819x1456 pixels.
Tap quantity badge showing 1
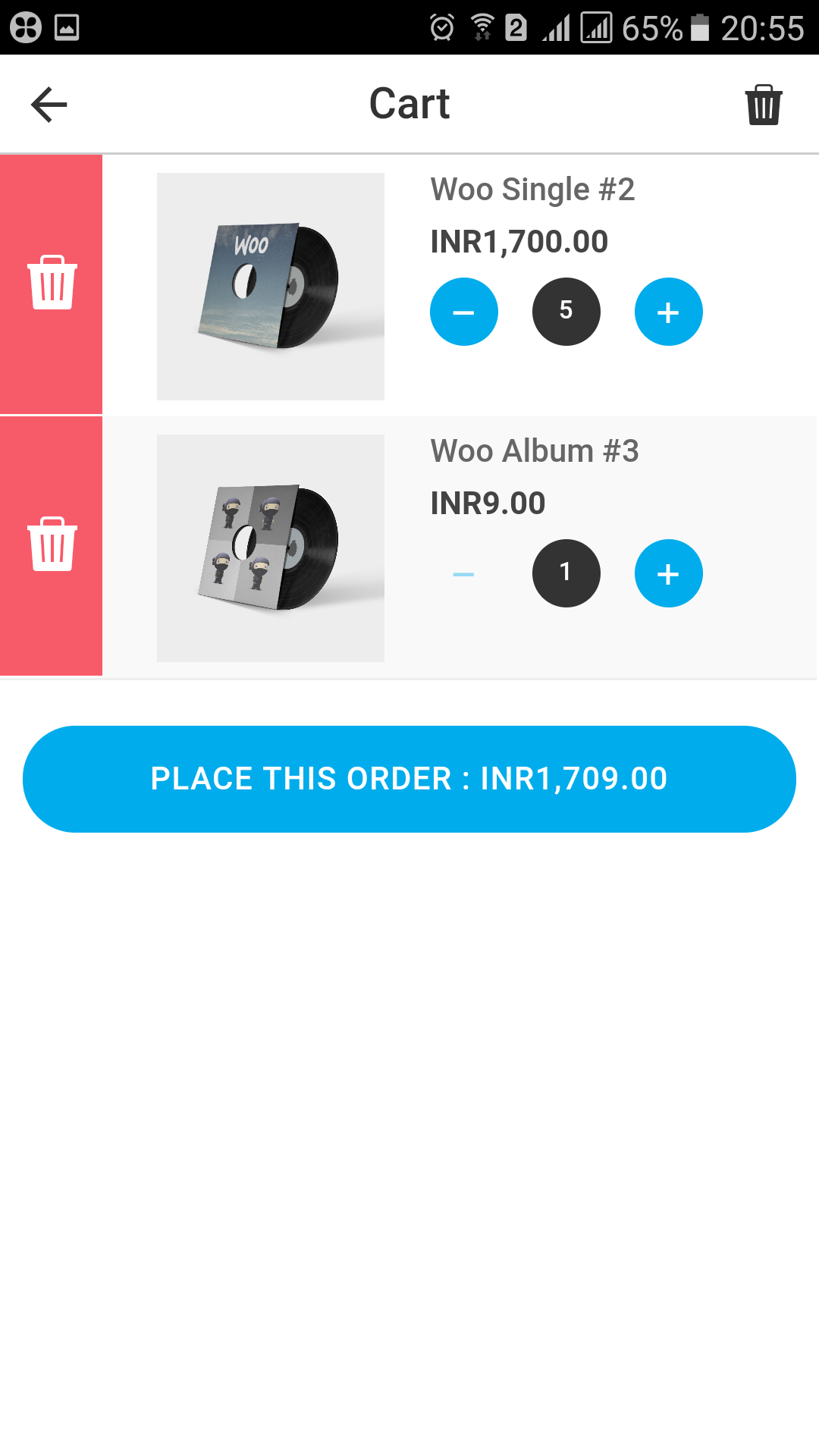(x=566, y=573)
